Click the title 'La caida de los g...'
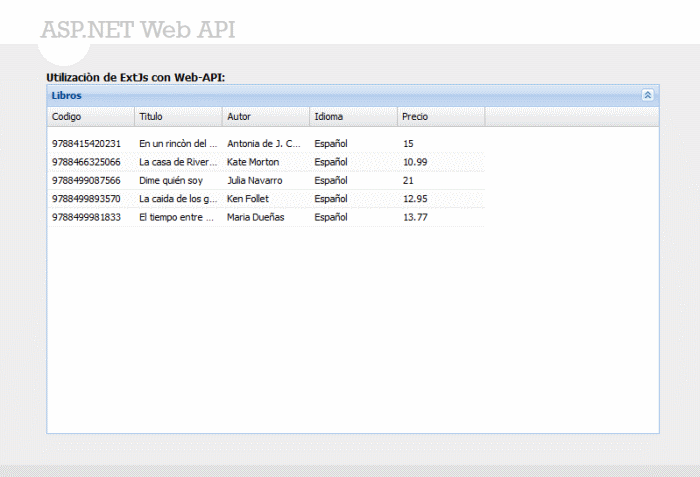The width and height of the screenshot is (700, 477). 178,199
